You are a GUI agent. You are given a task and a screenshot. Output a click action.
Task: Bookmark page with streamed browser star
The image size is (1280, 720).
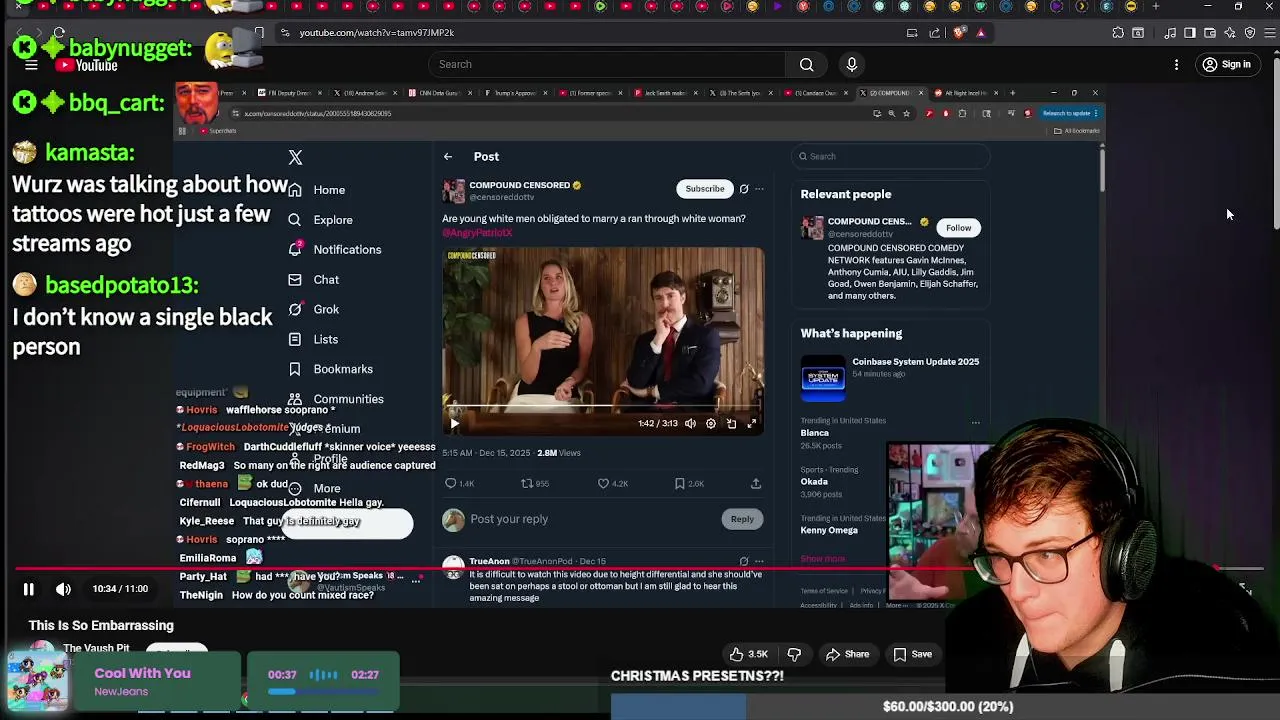(906, 113)
